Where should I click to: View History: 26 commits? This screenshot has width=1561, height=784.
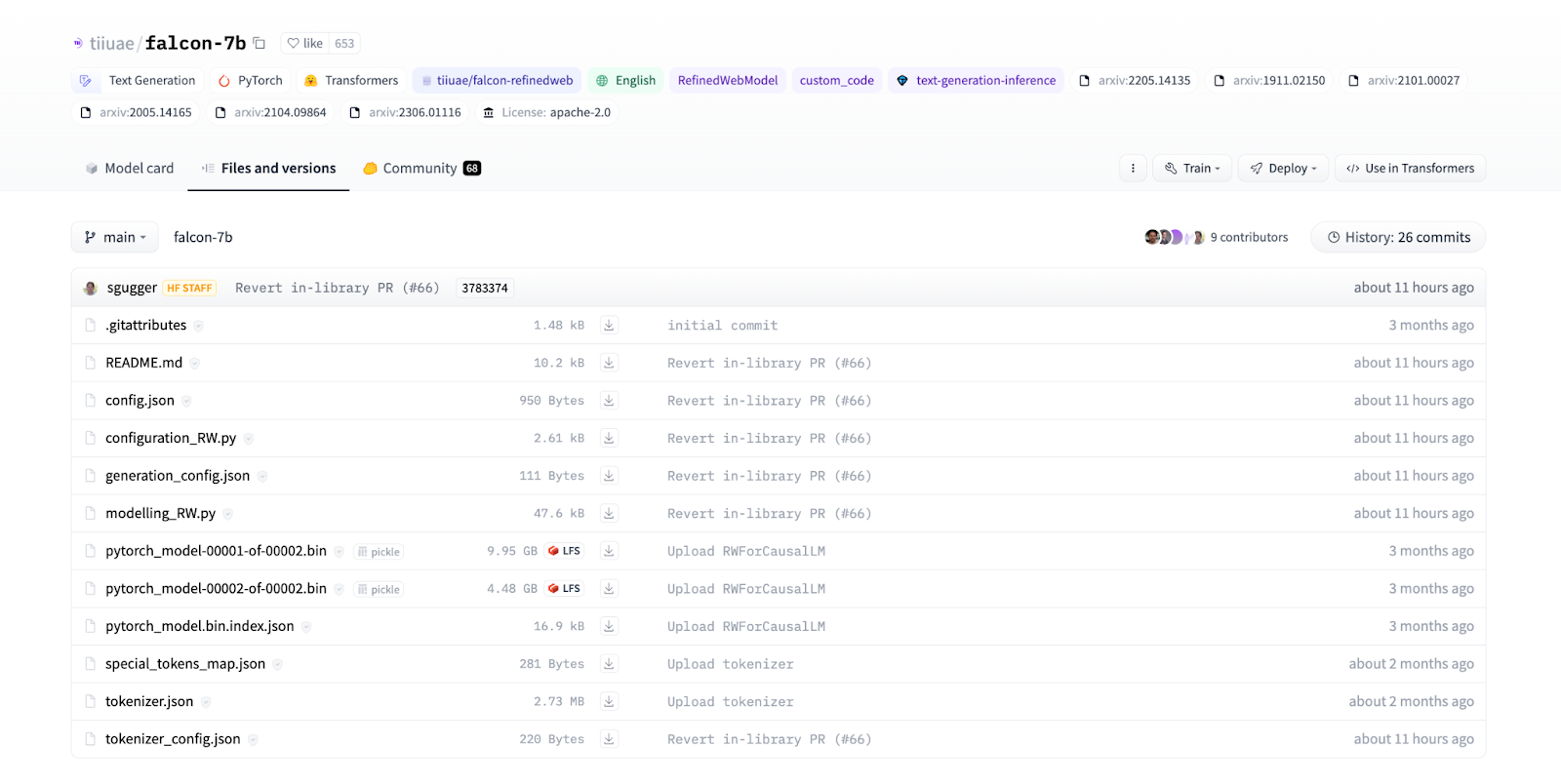pyautogui.click(x=1398, y=237)
